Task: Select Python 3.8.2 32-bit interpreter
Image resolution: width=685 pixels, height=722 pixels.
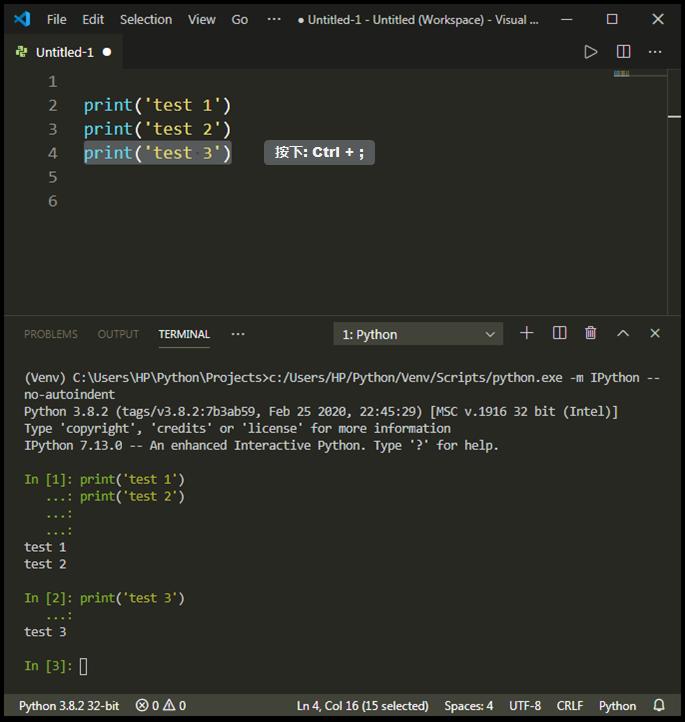Action: point(69,705)
